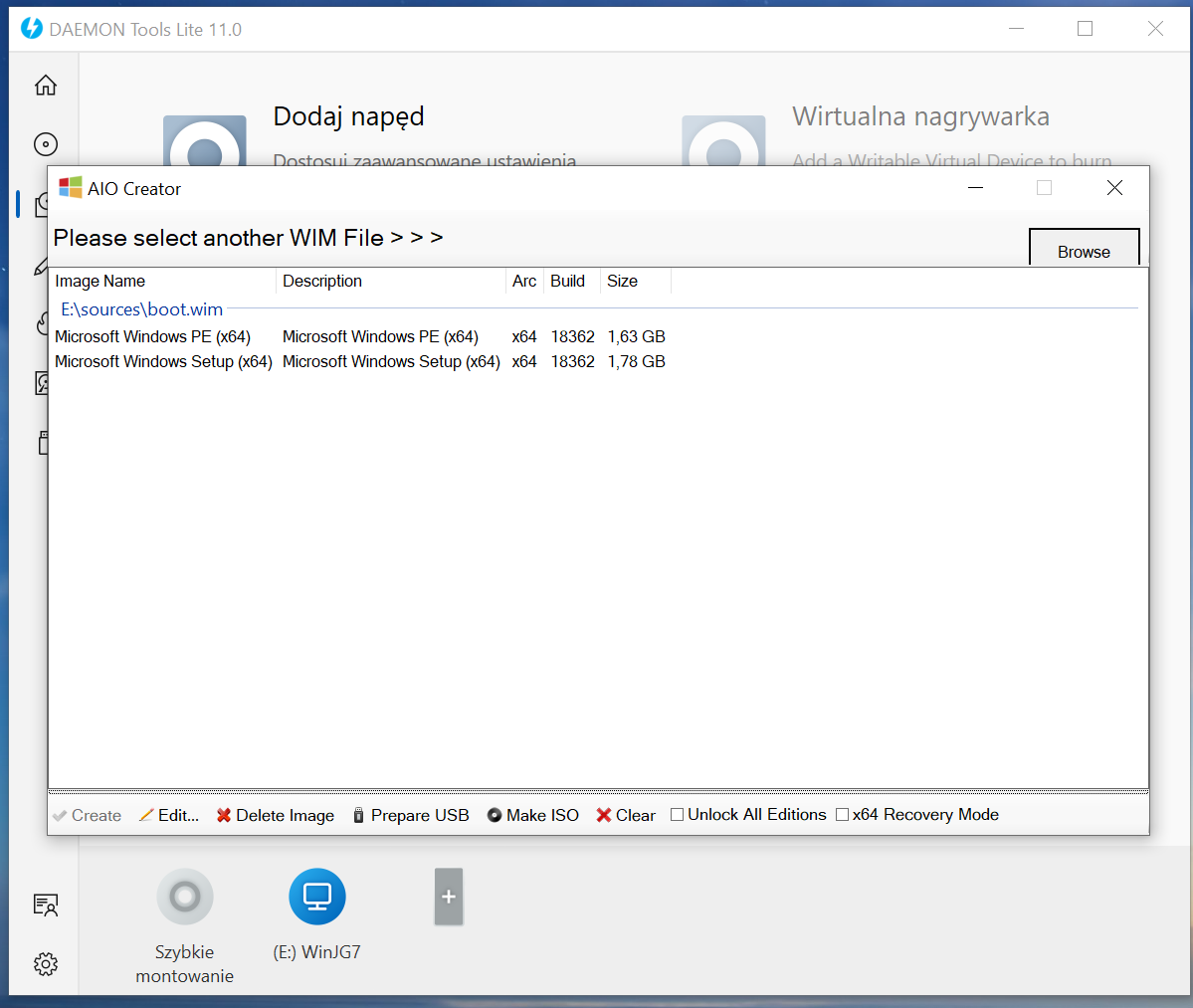Sort by the Description column header
The width and height of the screenshot is (1193, 1008).
391,281
